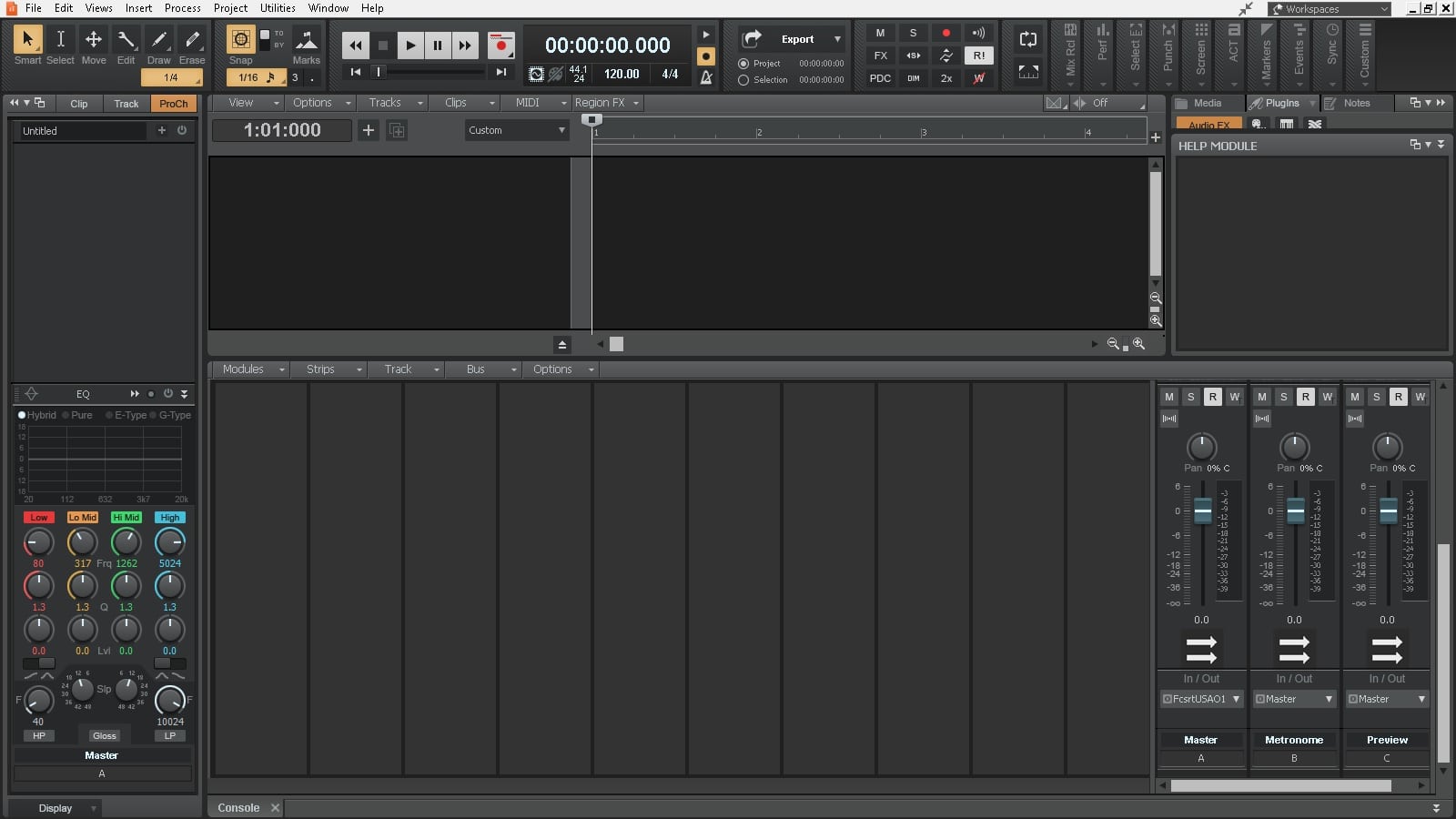
Task: Select the Move tool
Action: [94, 45]
